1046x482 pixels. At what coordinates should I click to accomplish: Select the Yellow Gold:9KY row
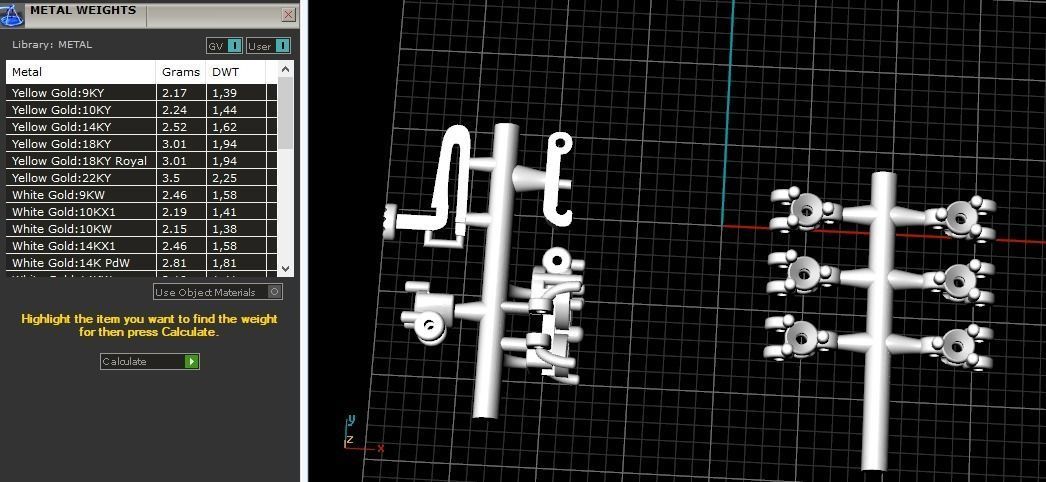(x=141, y=93)
